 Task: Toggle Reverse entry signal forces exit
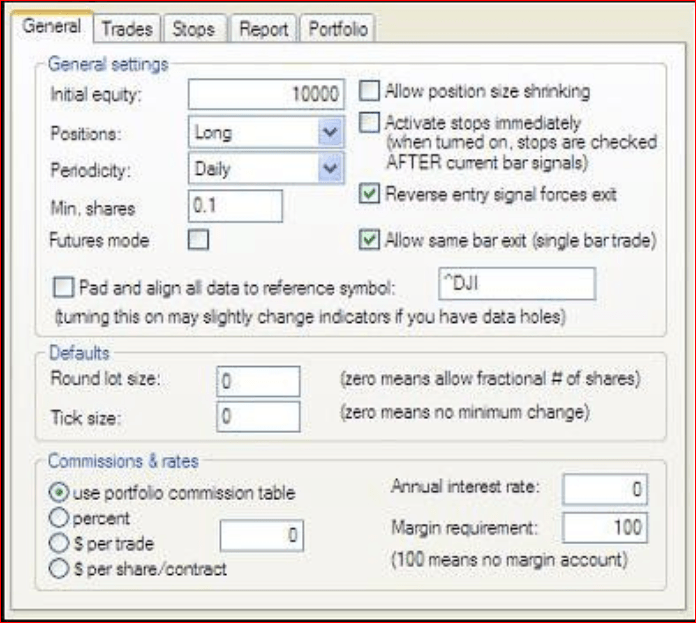pos(370,193)
